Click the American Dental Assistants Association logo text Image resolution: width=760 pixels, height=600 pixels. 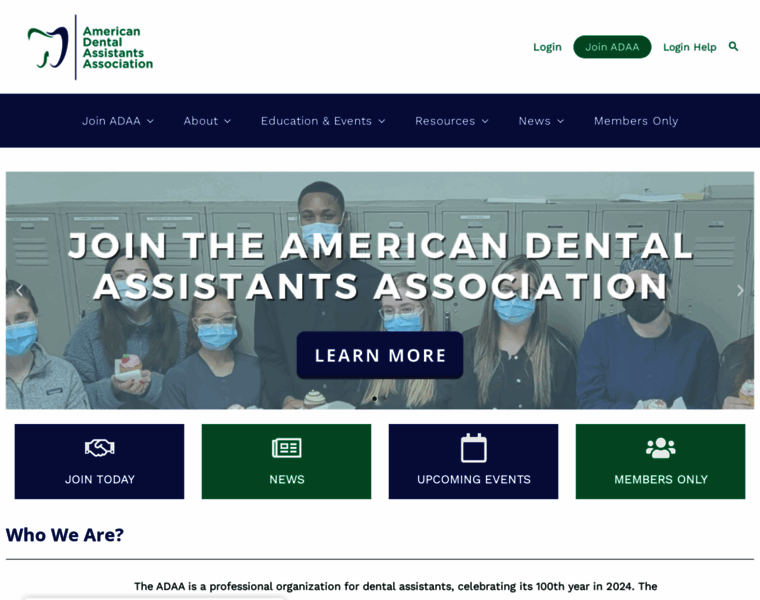click(118, 47)
